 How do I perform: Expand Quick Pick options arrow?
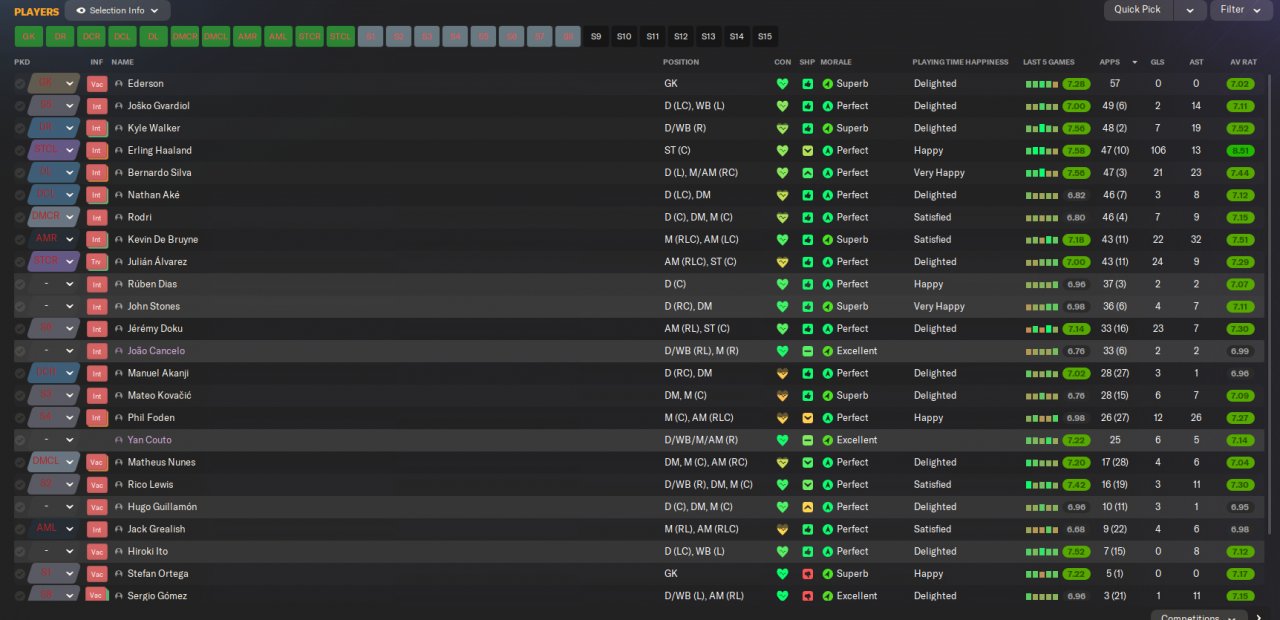point(1190,10)
